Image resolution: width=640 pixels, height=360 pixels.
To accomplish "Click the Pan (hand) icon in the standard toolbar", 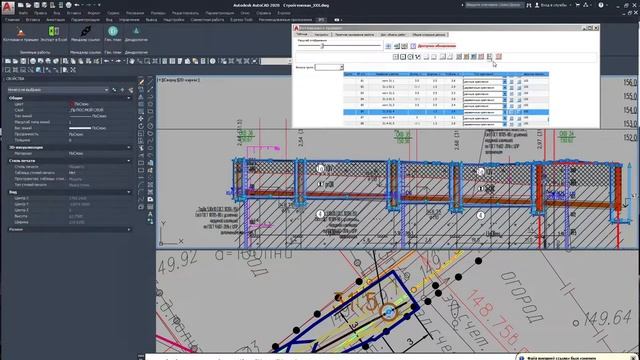I will click(x=132, y=61).
